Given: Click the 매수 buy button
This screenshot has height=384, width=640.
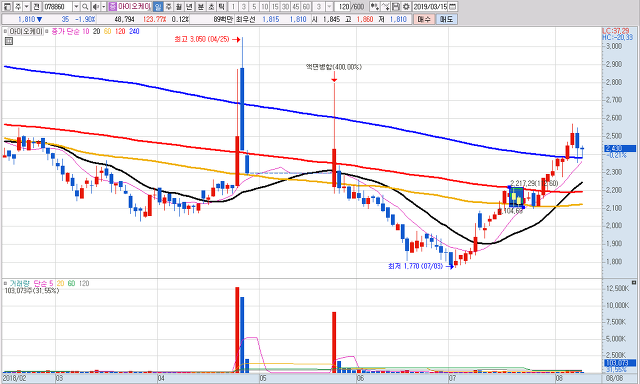Looking at the screenshot, I should point(424,19).
